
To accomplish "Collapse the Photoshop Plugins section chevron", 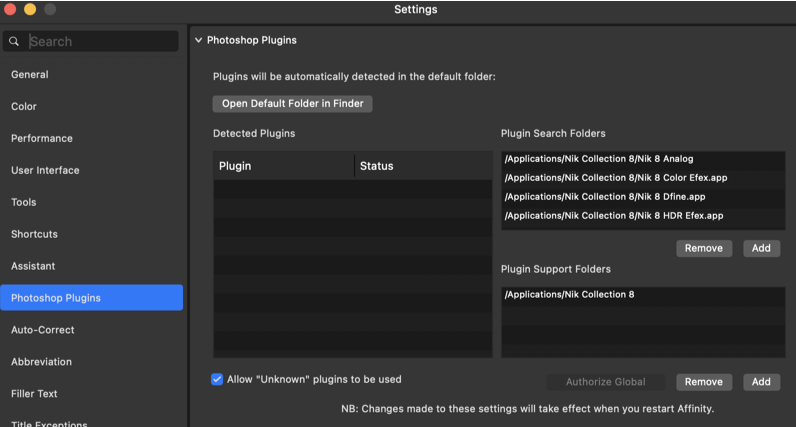I will 198,40.
